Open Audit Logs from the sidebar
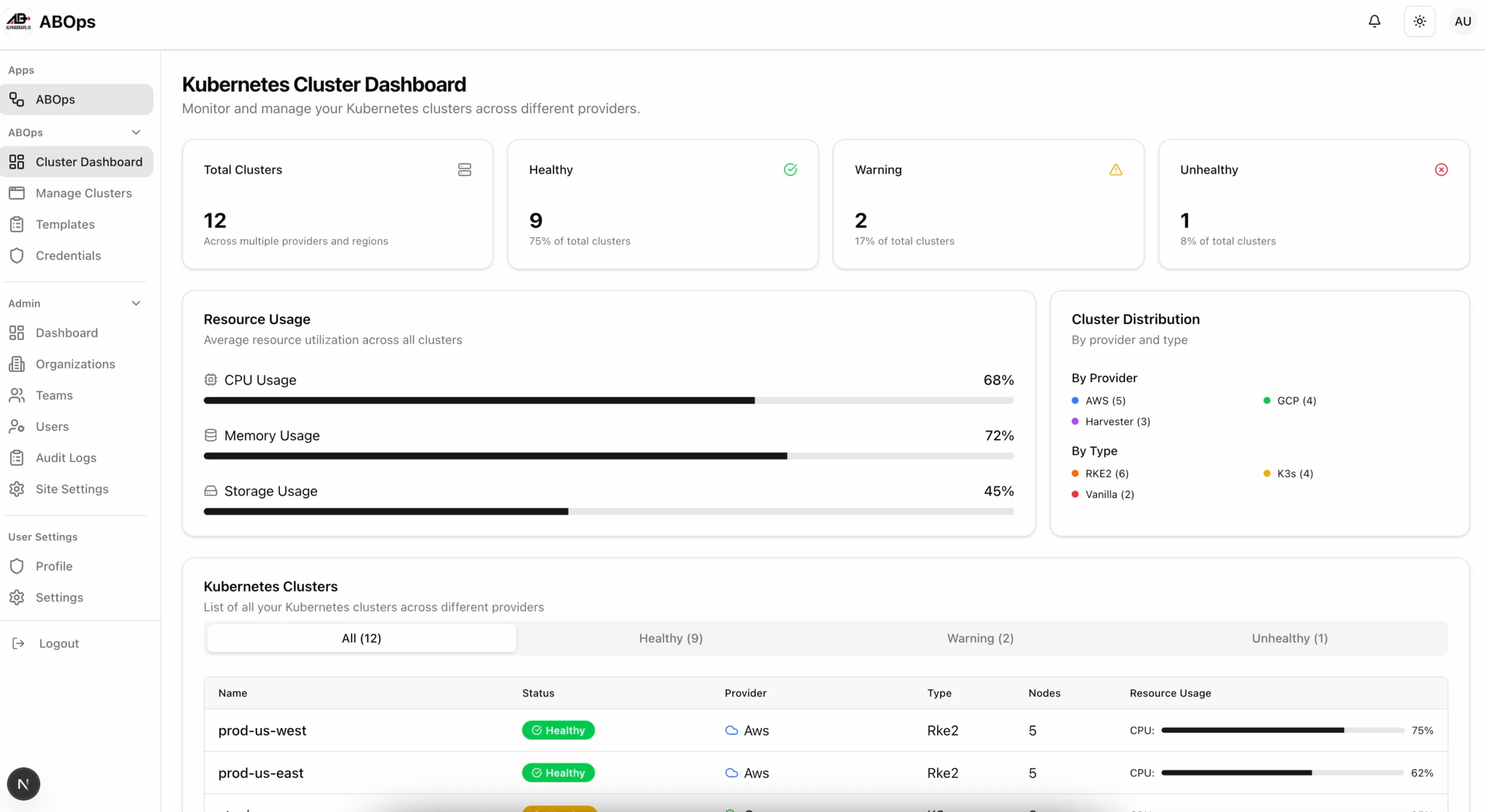Image resolution: width=1485 pixels, height=812 pixels. [x=65, y=458]
